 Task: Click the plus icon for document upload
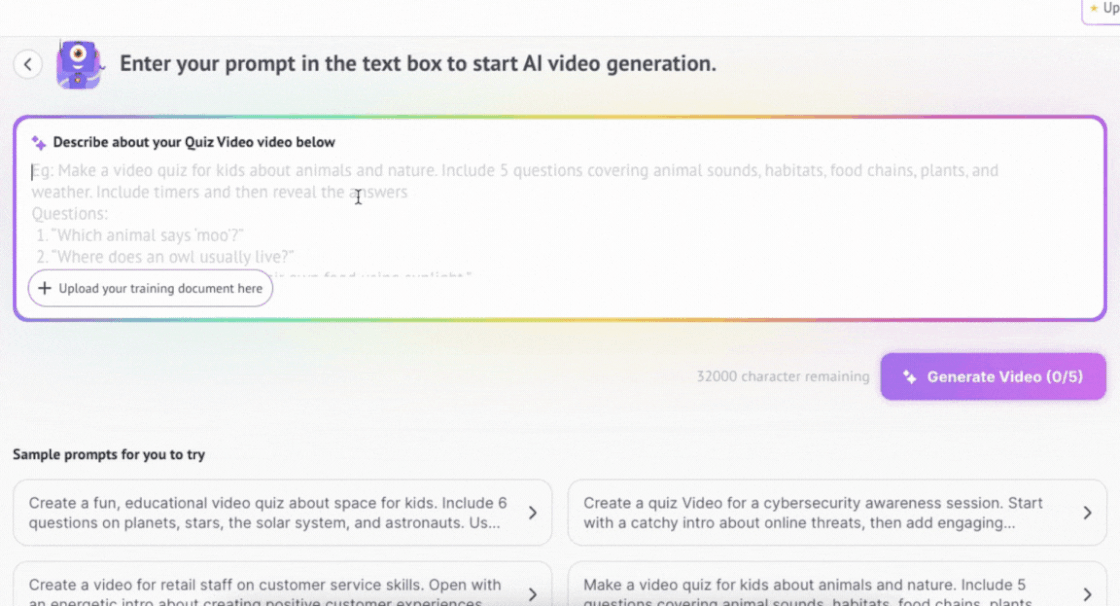[44, 288]
